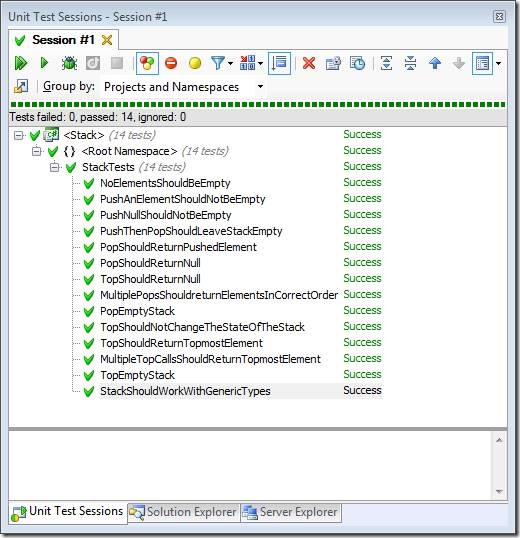
Task: Toggle show all tests colored balls filter
Action: (147, 63)
